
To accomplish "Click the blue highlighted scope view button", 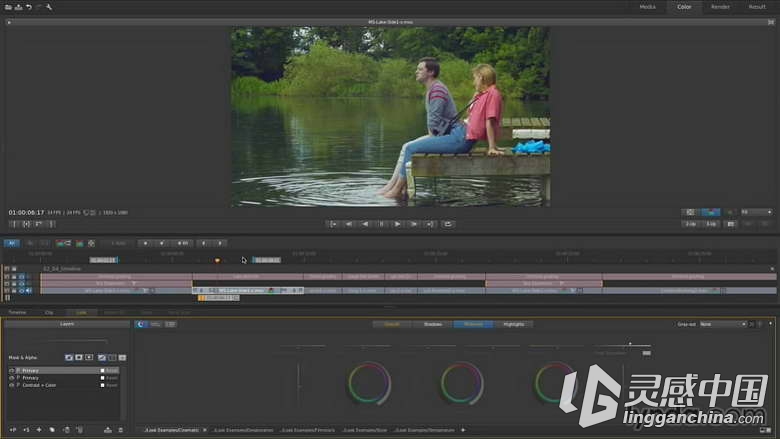I will (711, 212).
